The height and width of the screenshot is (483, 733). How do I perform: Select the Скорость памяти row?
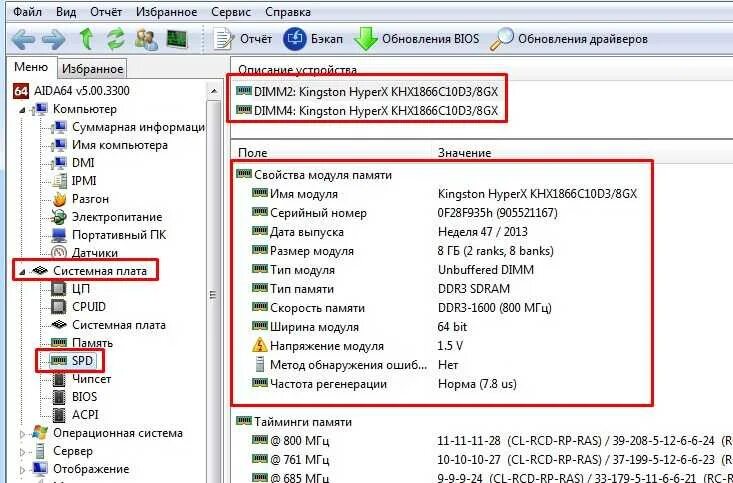402,308
